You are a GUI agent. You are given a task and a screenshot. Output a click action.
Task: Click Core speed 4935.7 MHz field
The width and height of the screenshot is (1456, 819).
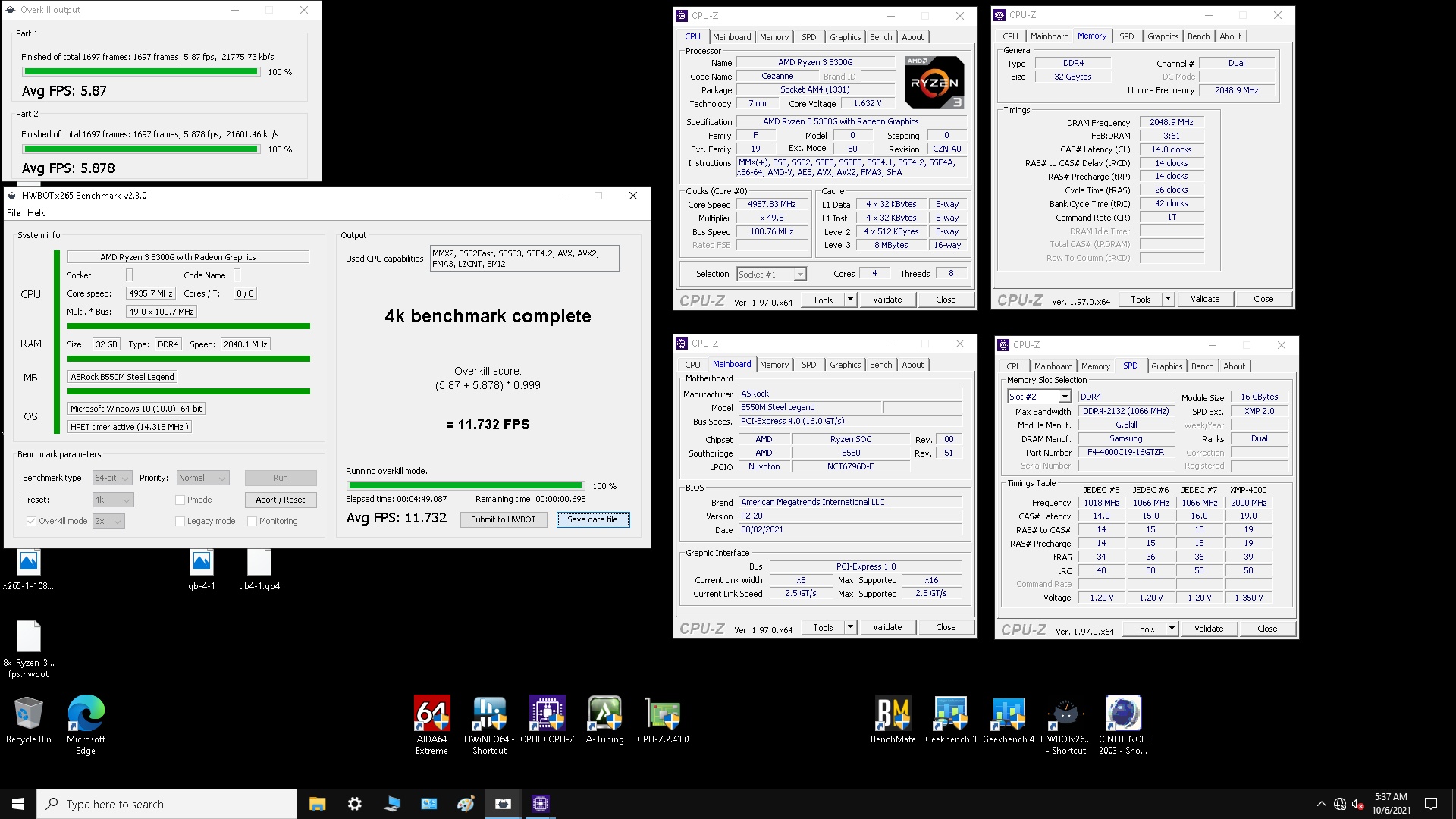[x=151, y=293]
